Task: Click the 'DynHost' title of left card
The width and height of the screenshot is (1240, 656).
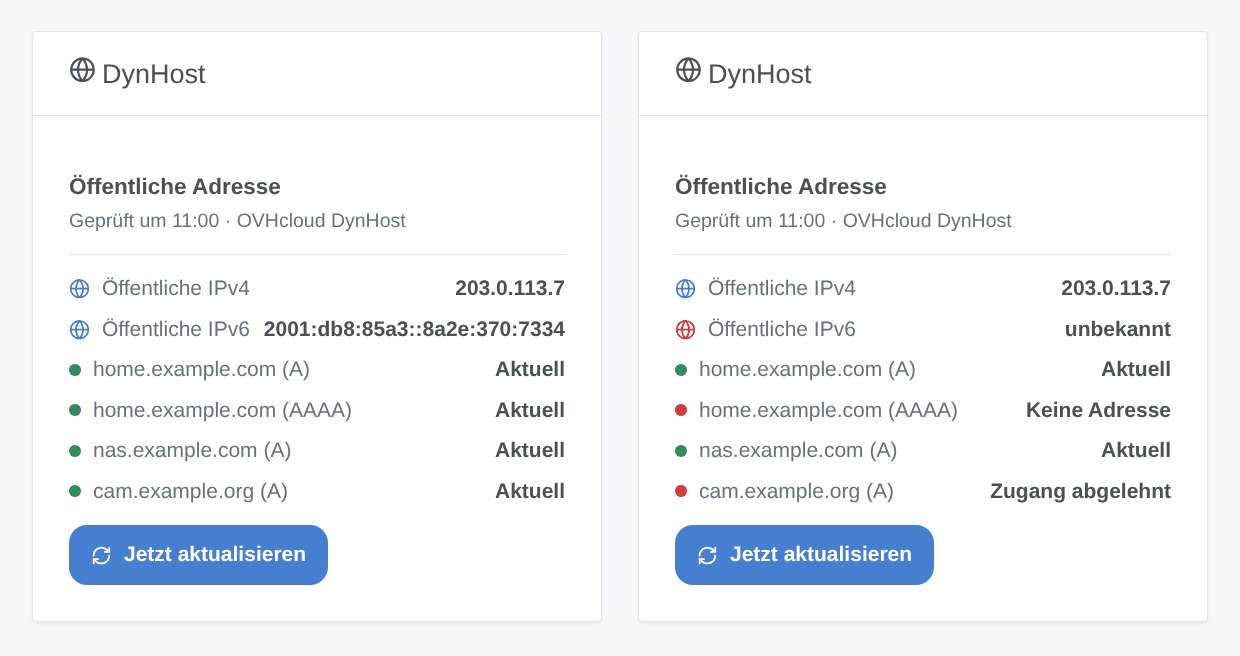Action: 154,74
